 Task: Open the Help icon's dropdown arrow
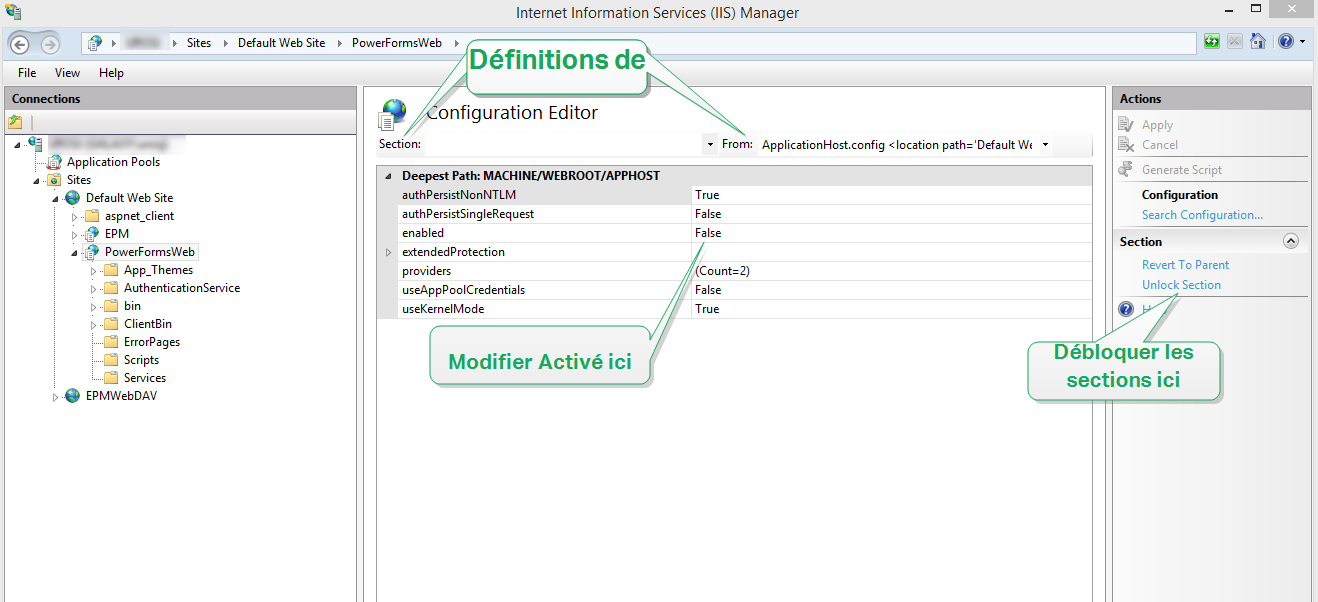pos(1302,42)
